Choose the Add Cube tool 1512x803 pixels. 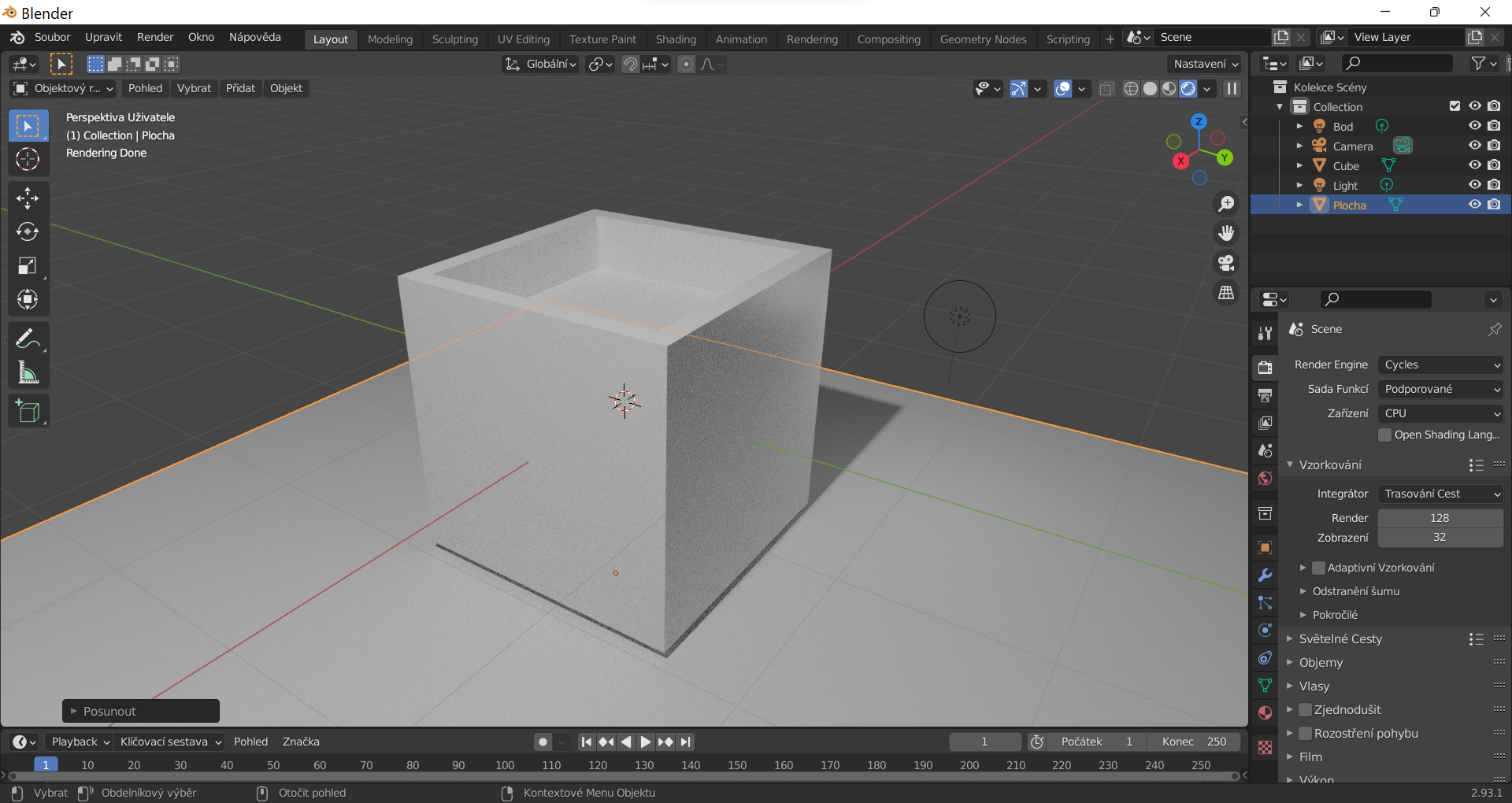[28, 412]
